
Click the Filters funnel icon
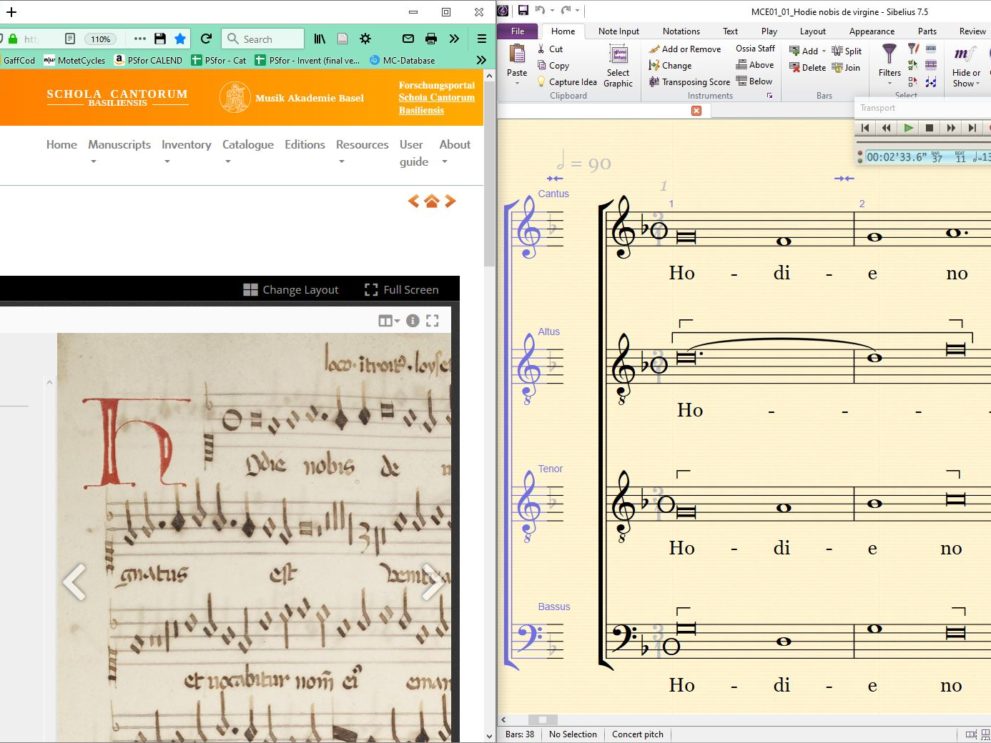click(889, 56)
